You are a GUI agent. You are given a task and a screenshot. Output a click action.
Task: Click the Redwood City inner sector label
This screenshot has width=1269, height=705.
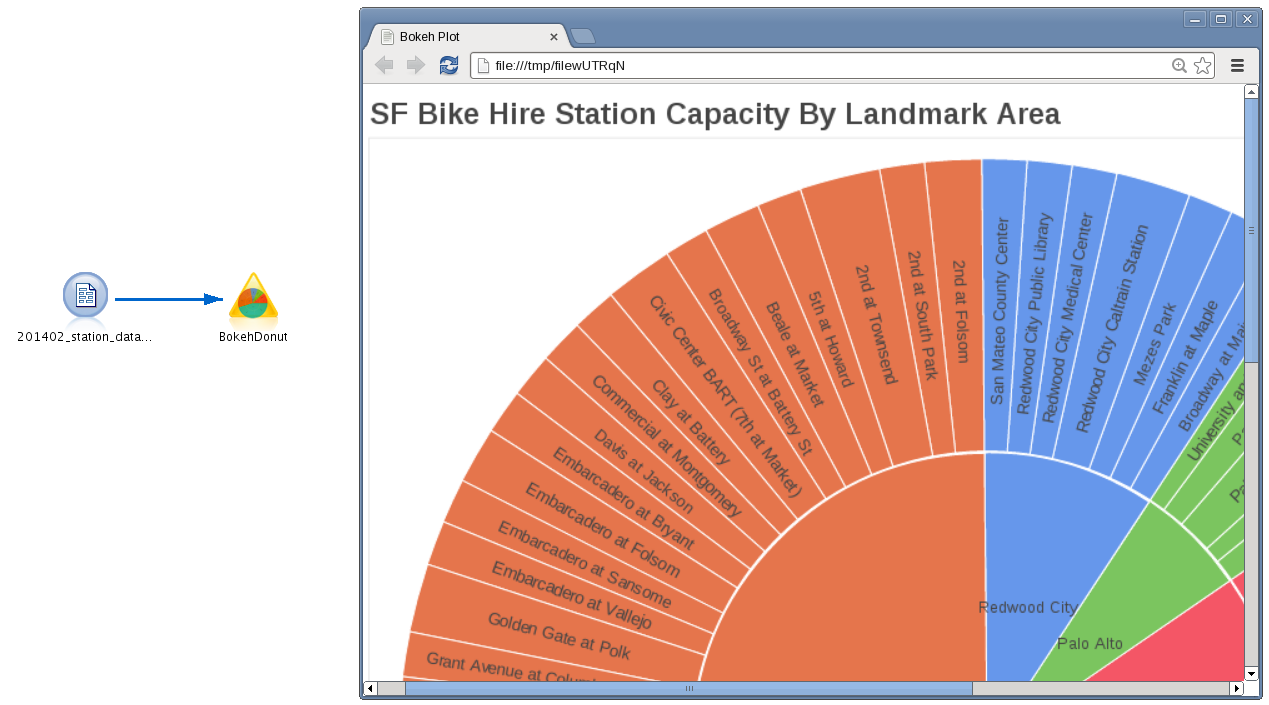pos(1027,608)
